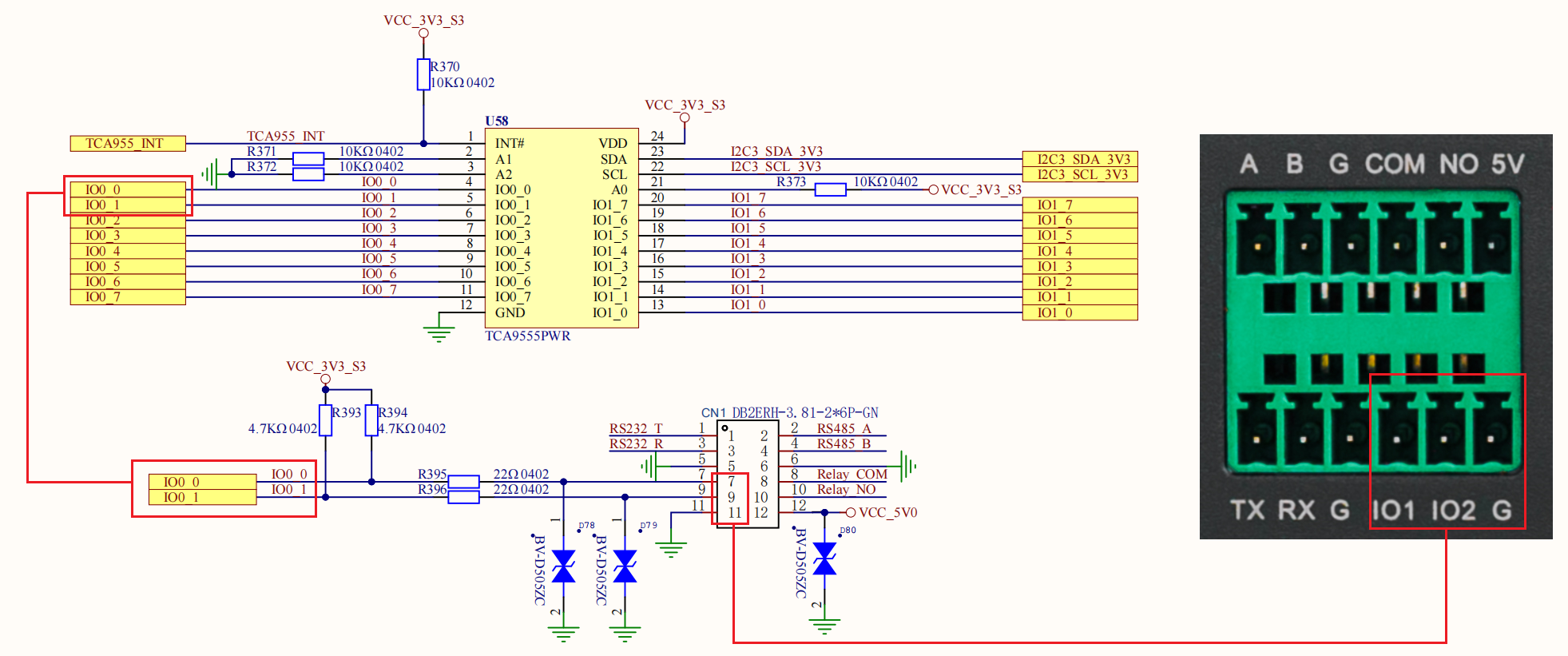
Task: Click the IO2 label on connector photo
Action: pyautogui.click(x=1454, y=510)
